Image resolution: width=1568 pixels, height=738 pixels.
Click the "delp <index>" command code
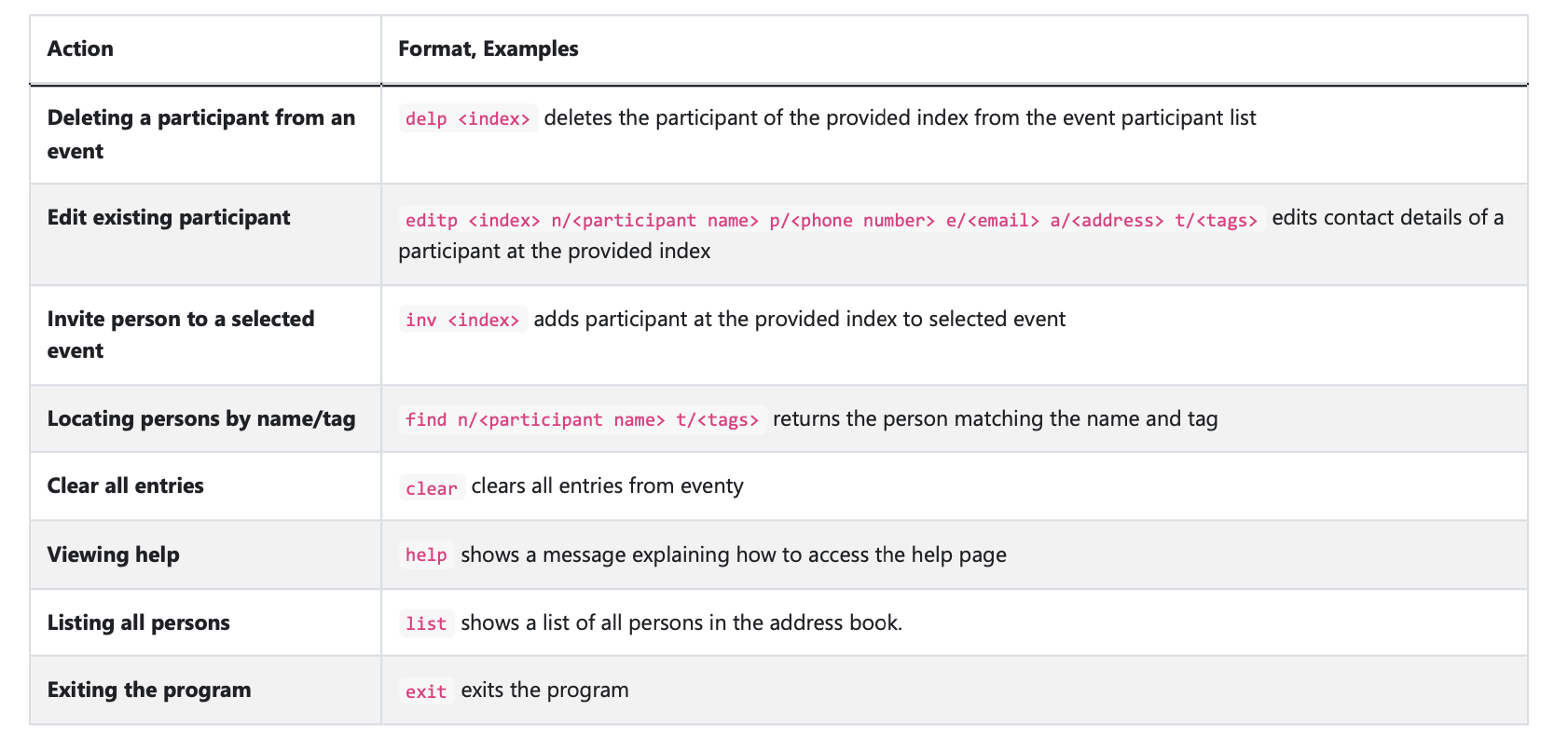tap(468, 118)
